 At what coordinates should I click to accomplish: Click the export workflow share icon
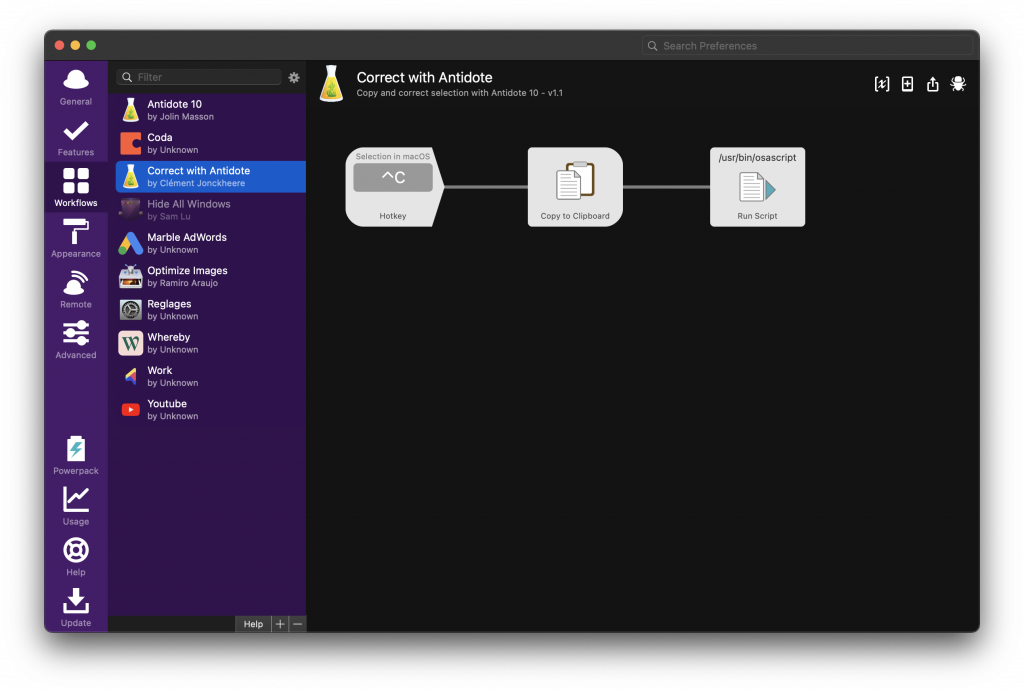(x=933, y=84)
